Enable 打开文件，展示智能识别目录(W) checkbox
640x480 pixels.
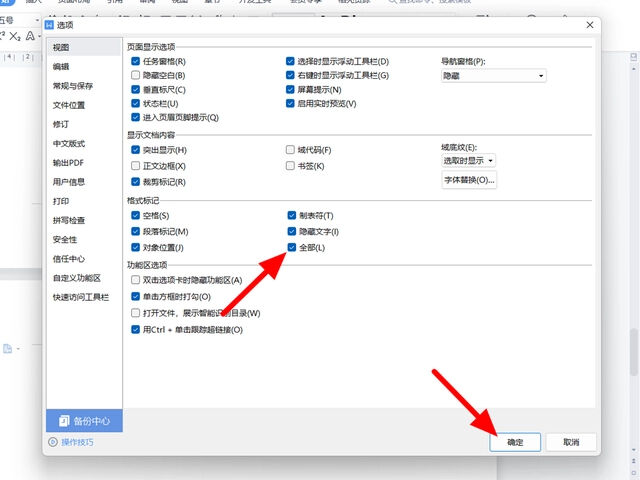[x=136, y=313]
